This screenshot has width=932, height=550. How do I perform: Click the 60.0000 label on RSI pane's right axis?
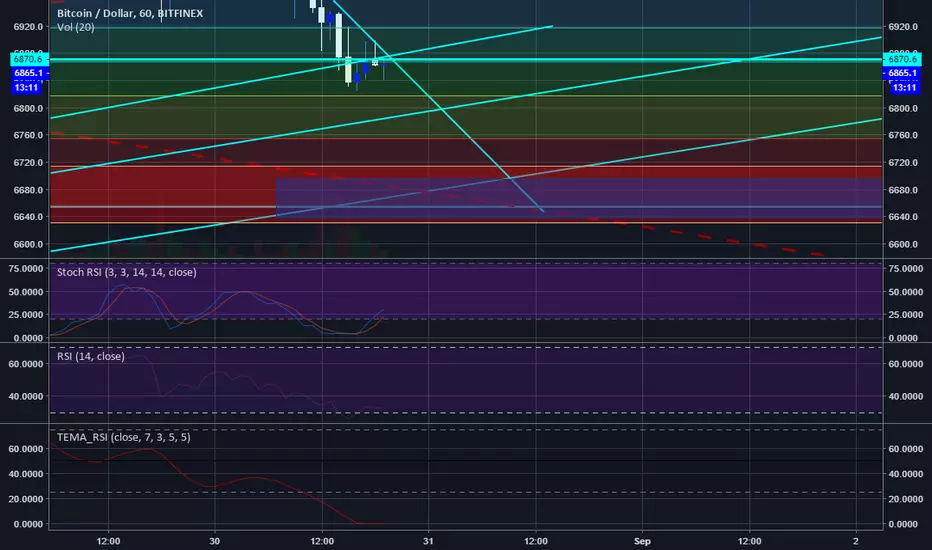pyautogui.click(x=906, y=364)
